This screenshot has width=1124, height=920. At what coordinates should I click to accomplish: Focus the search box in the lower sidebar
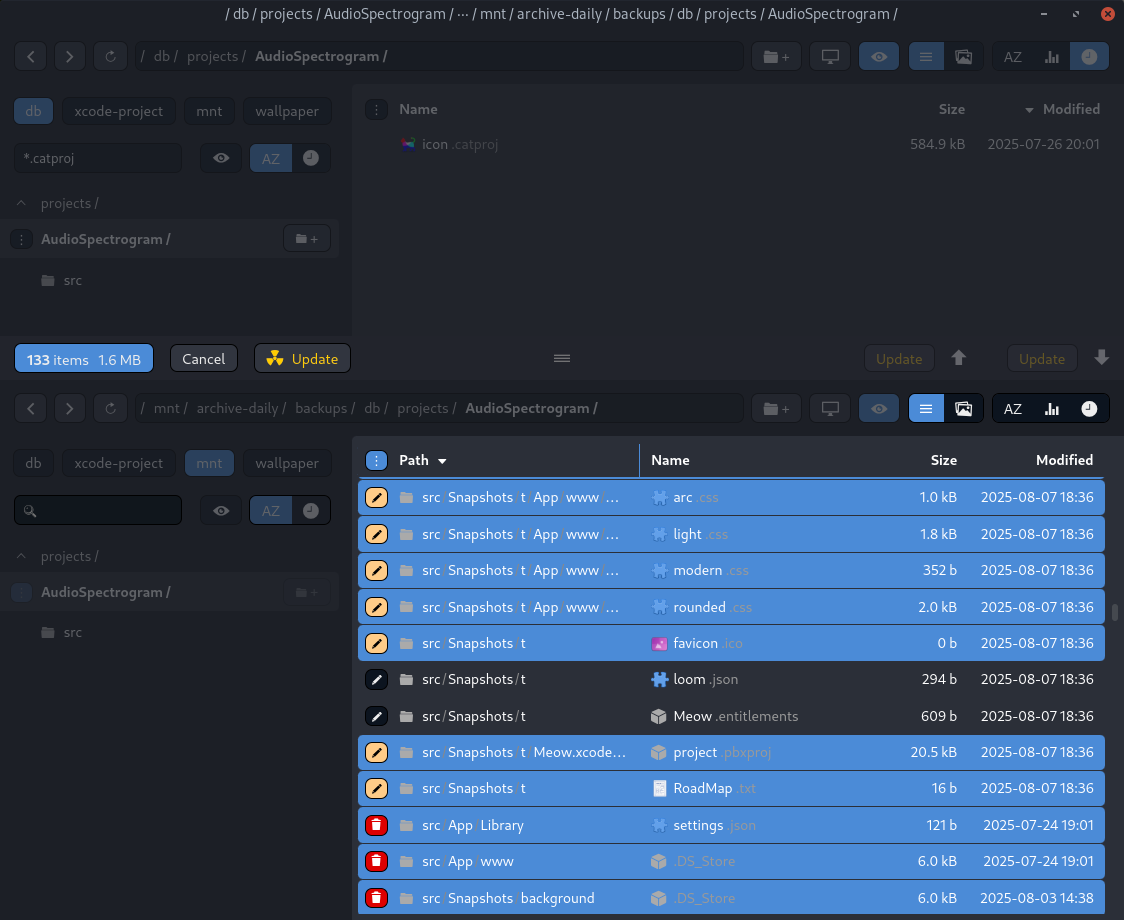point(98,511)
